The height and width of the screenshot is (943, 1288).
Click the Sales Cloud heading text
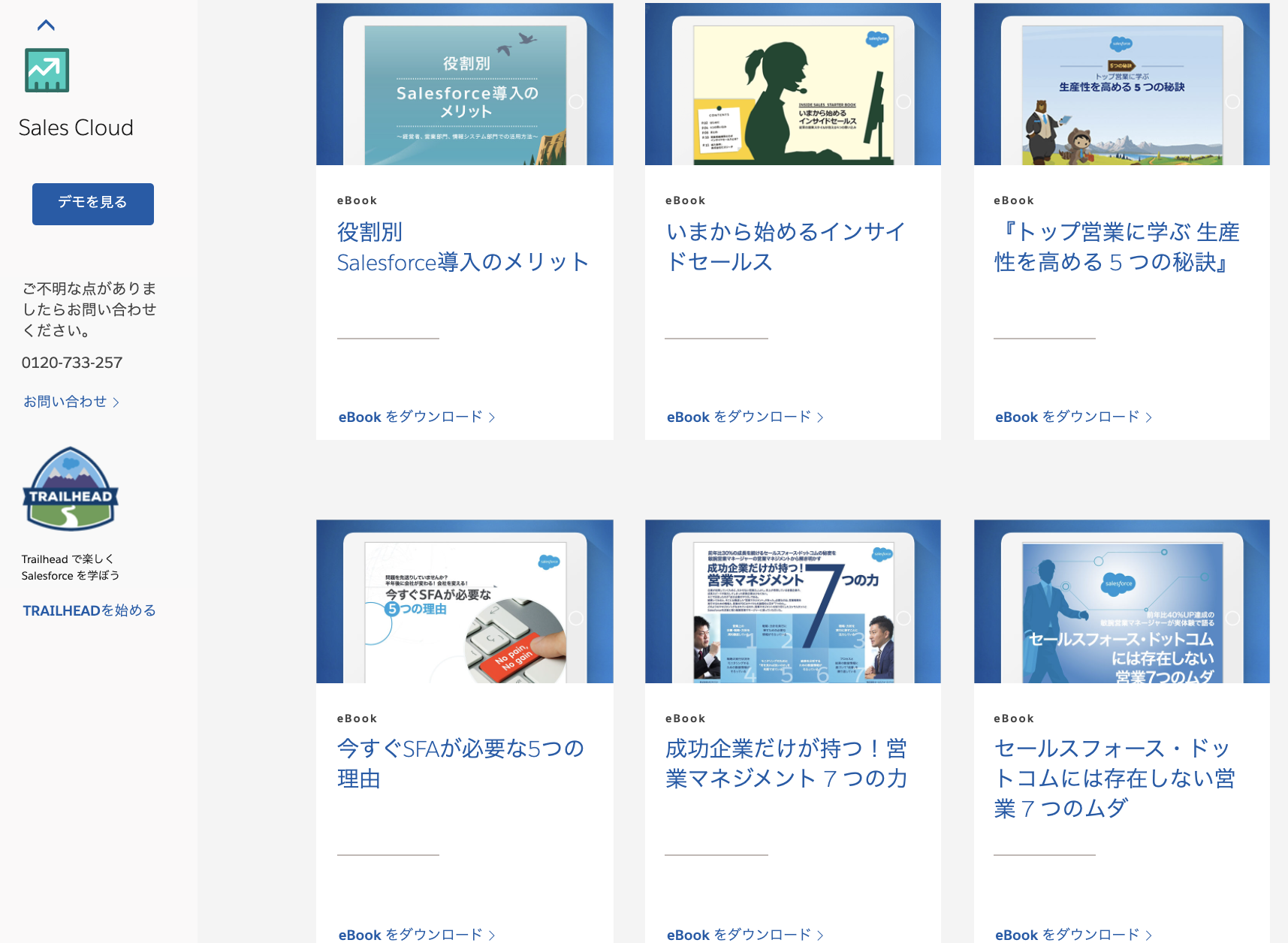click(x=76, y=128)
